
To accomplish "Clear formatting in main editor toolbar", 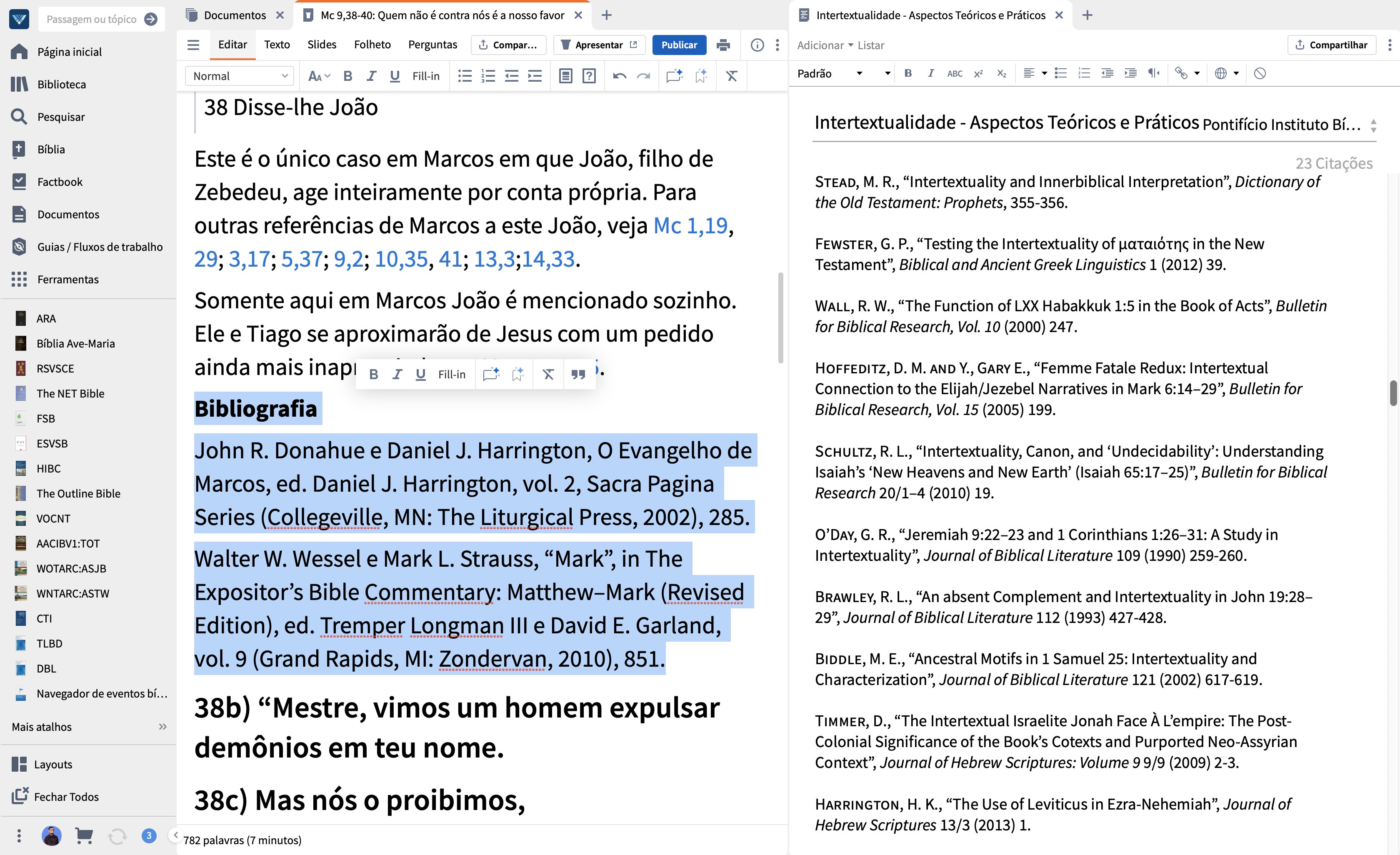I will 731,75.
